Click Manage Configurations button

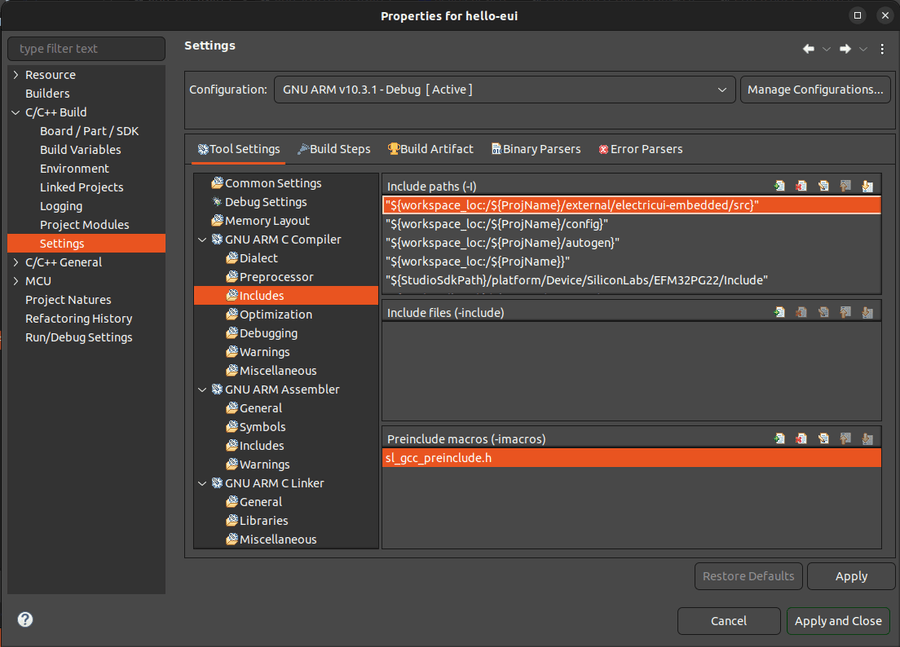click(813, 89)
